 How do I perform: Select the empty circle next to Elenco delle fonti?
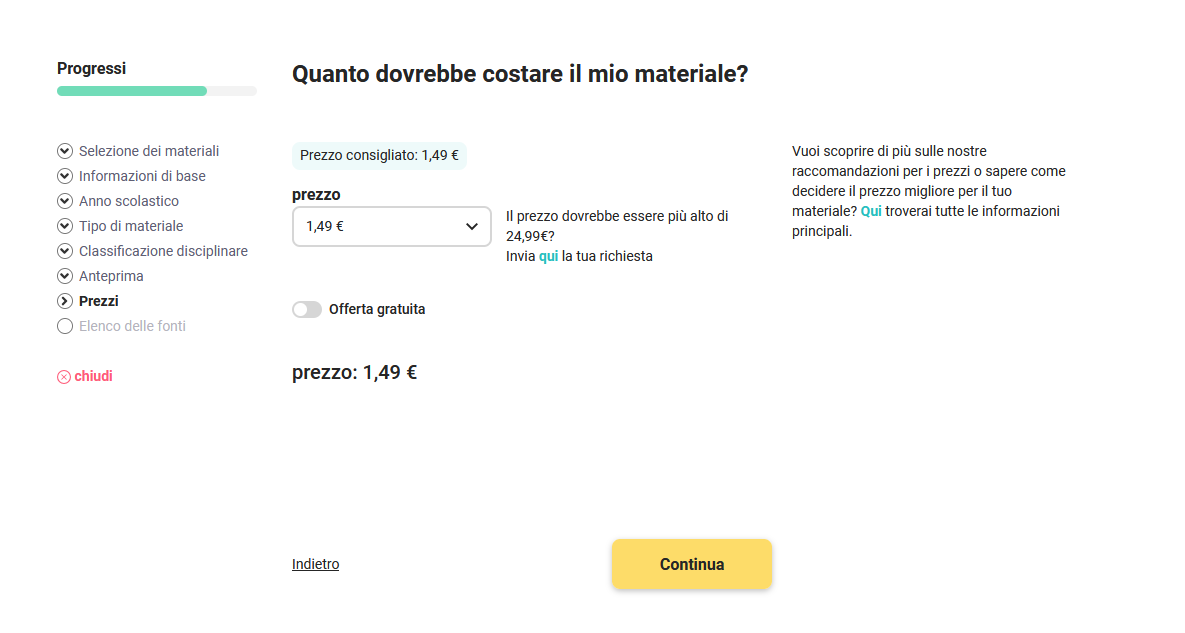click(x=65, y=326)
